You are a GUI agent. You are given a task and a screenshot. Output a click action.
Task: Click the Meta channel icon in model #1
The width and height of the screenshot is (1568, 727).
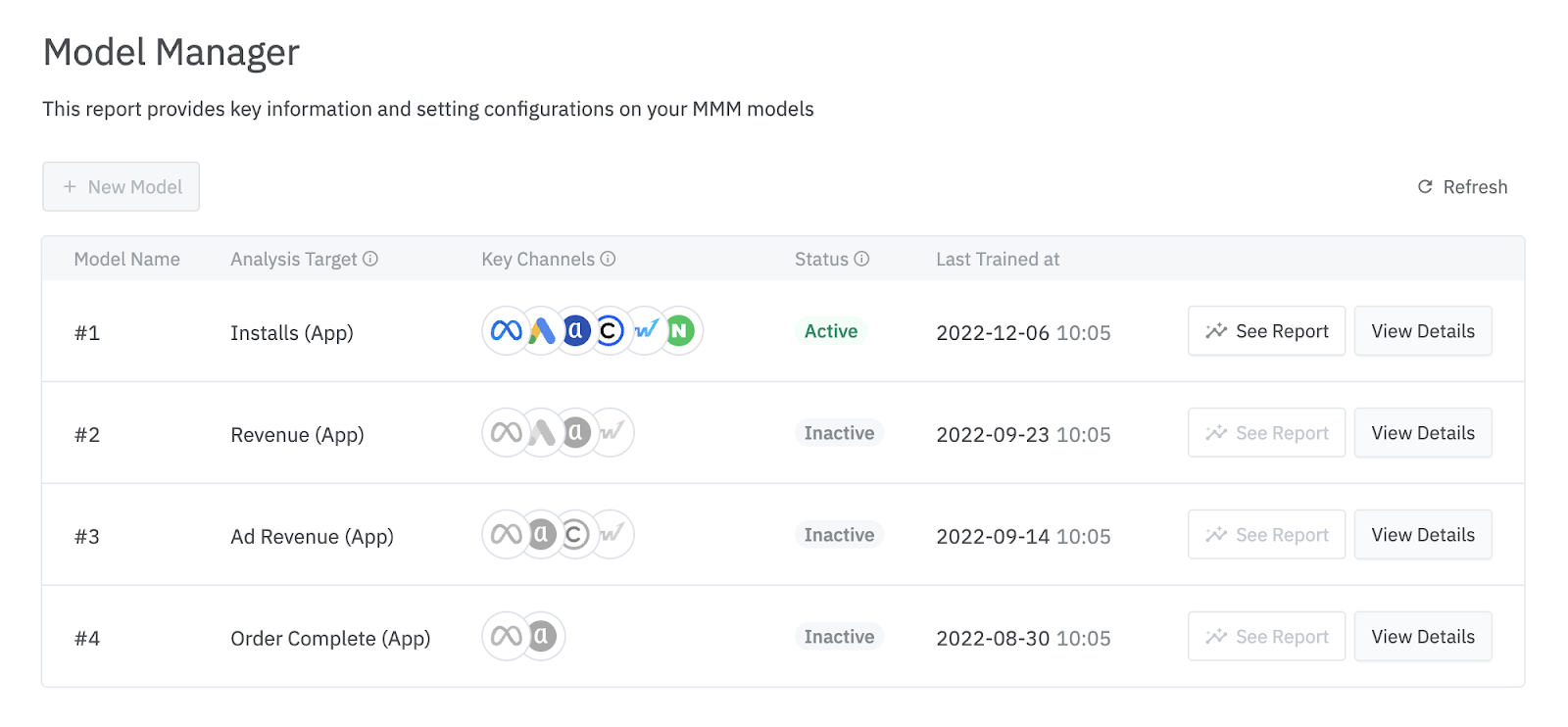pos(504,331)
